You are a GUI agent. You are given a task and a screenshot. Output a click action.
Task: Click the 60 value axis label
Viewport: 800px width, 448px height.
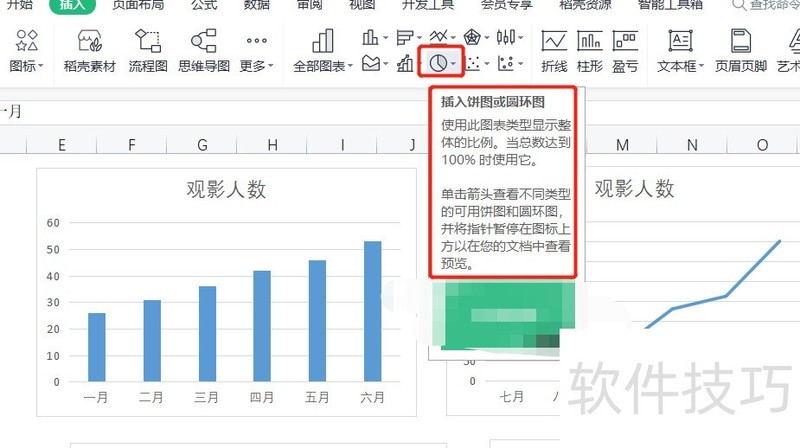[x=53, y=223]
